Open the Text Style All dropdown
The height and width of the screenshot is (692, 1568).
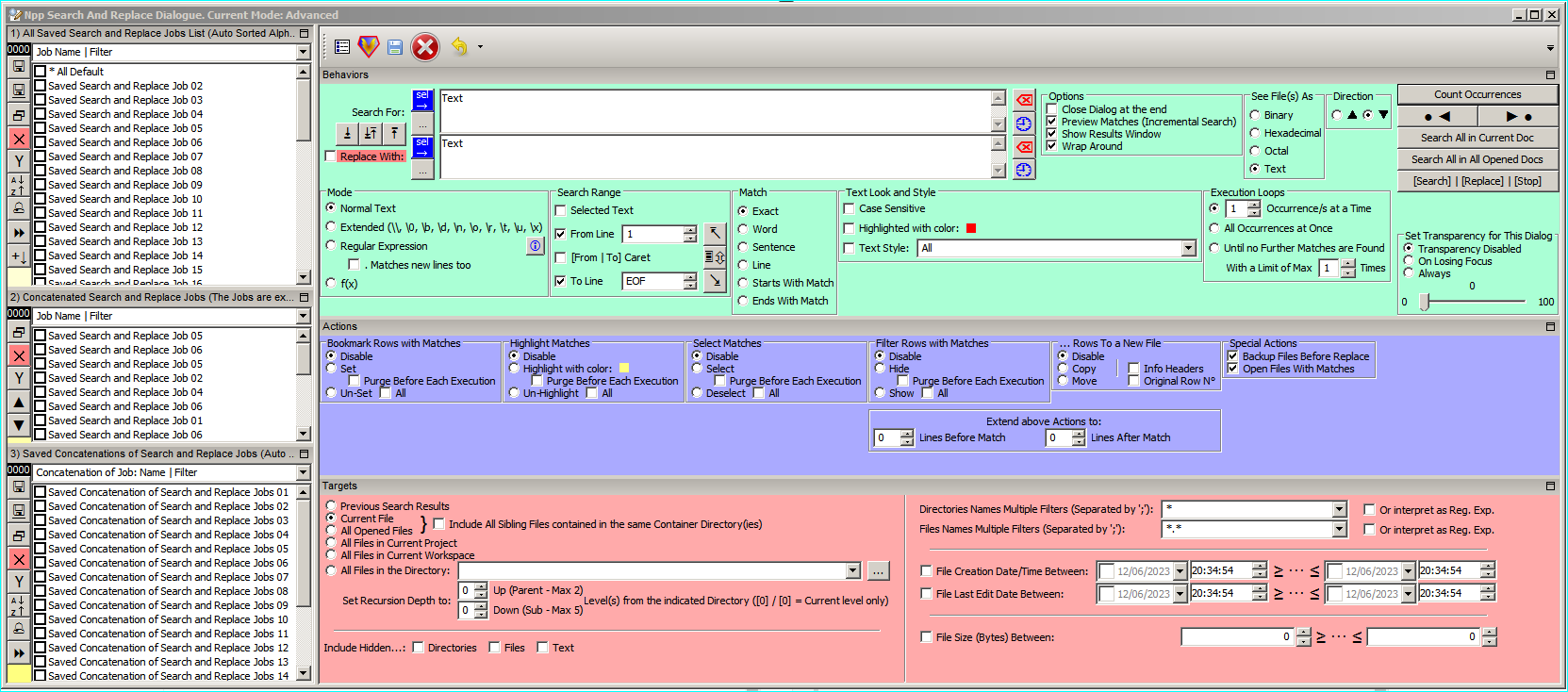click(1188, 248)
